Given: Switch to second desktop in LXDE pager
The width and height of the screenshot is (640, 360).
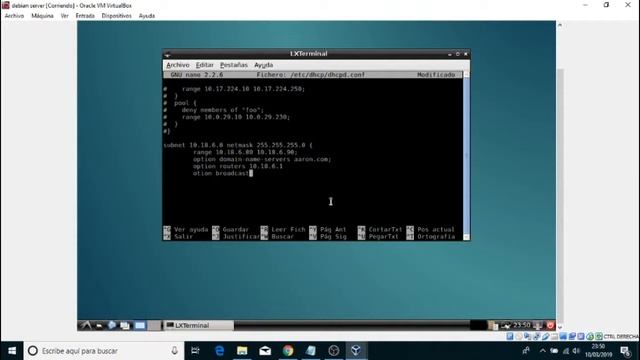Looking at the screenshot, I should pyautogui.click(x=154, y=325).
